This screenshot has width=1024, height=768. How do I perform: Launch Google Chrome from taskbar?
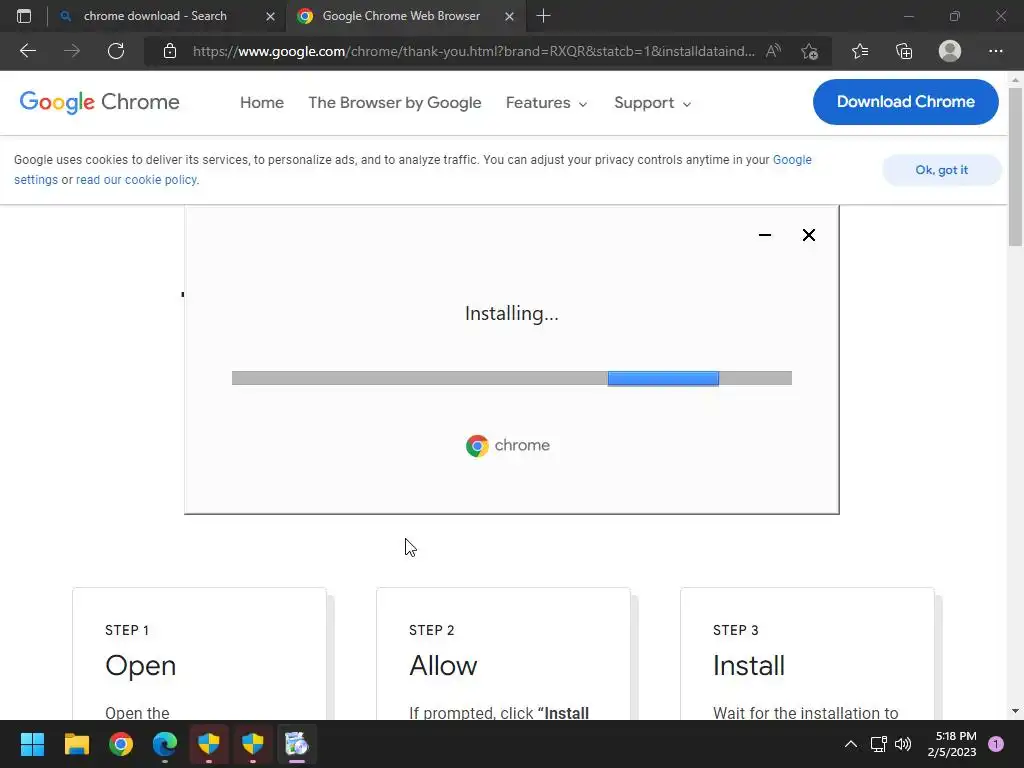pos(121,744)
